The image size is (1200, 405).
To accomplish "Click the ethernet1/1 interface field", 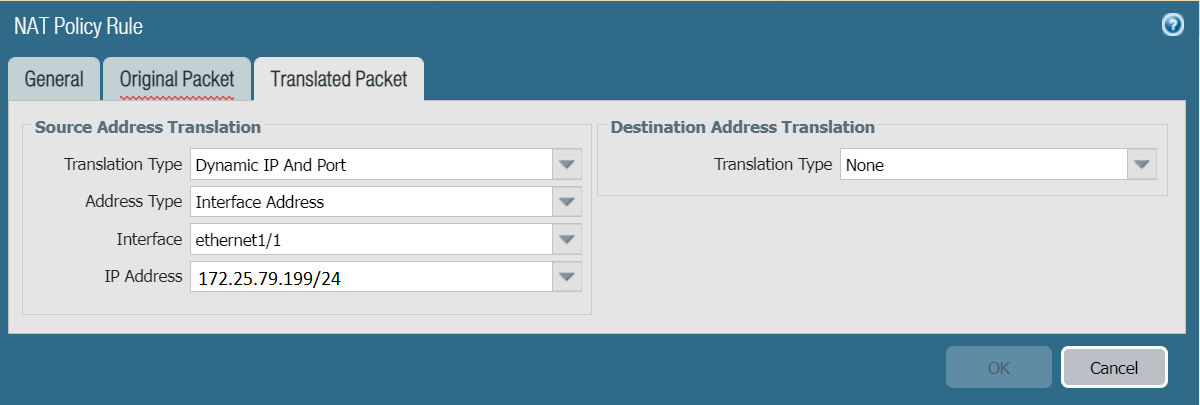I will (370, 239).
